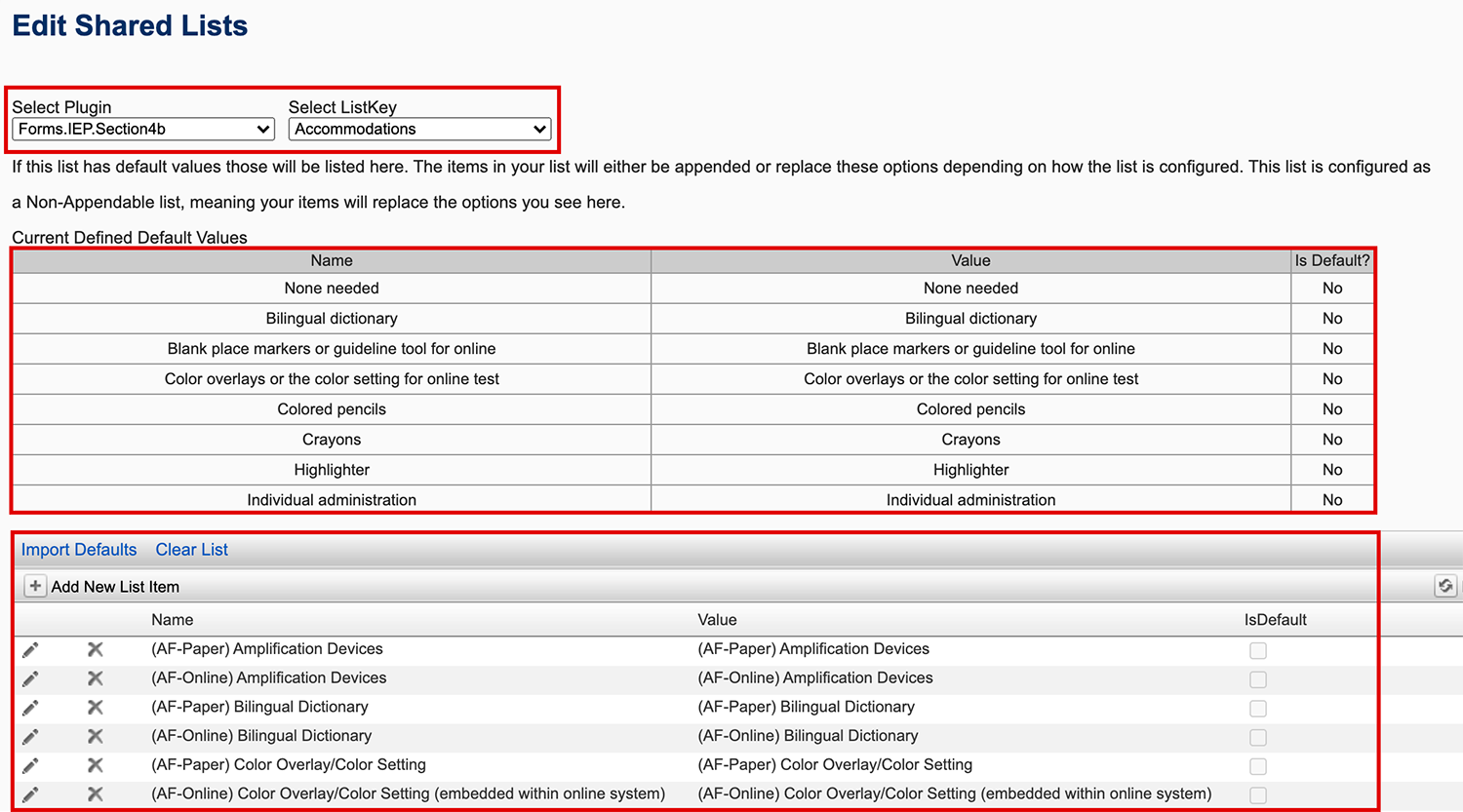Click the Current Defined Default Values label
This screenshot has height=812, width=1463.
point(130,238)
